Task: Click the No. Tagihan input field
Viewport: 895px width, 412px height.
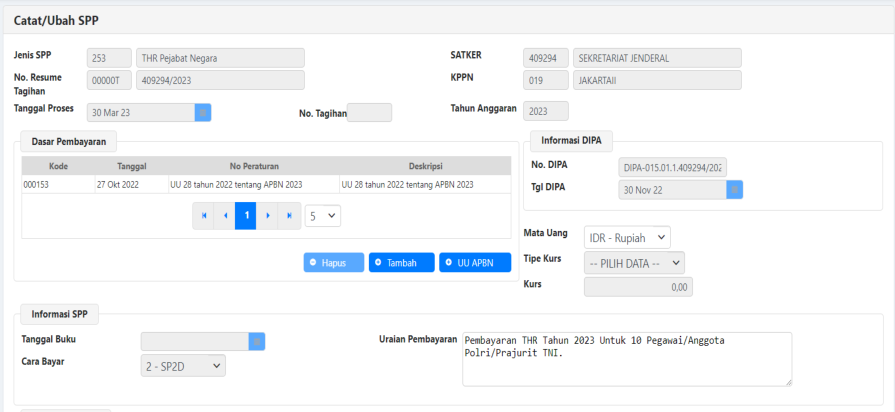Action: (369, 113)
